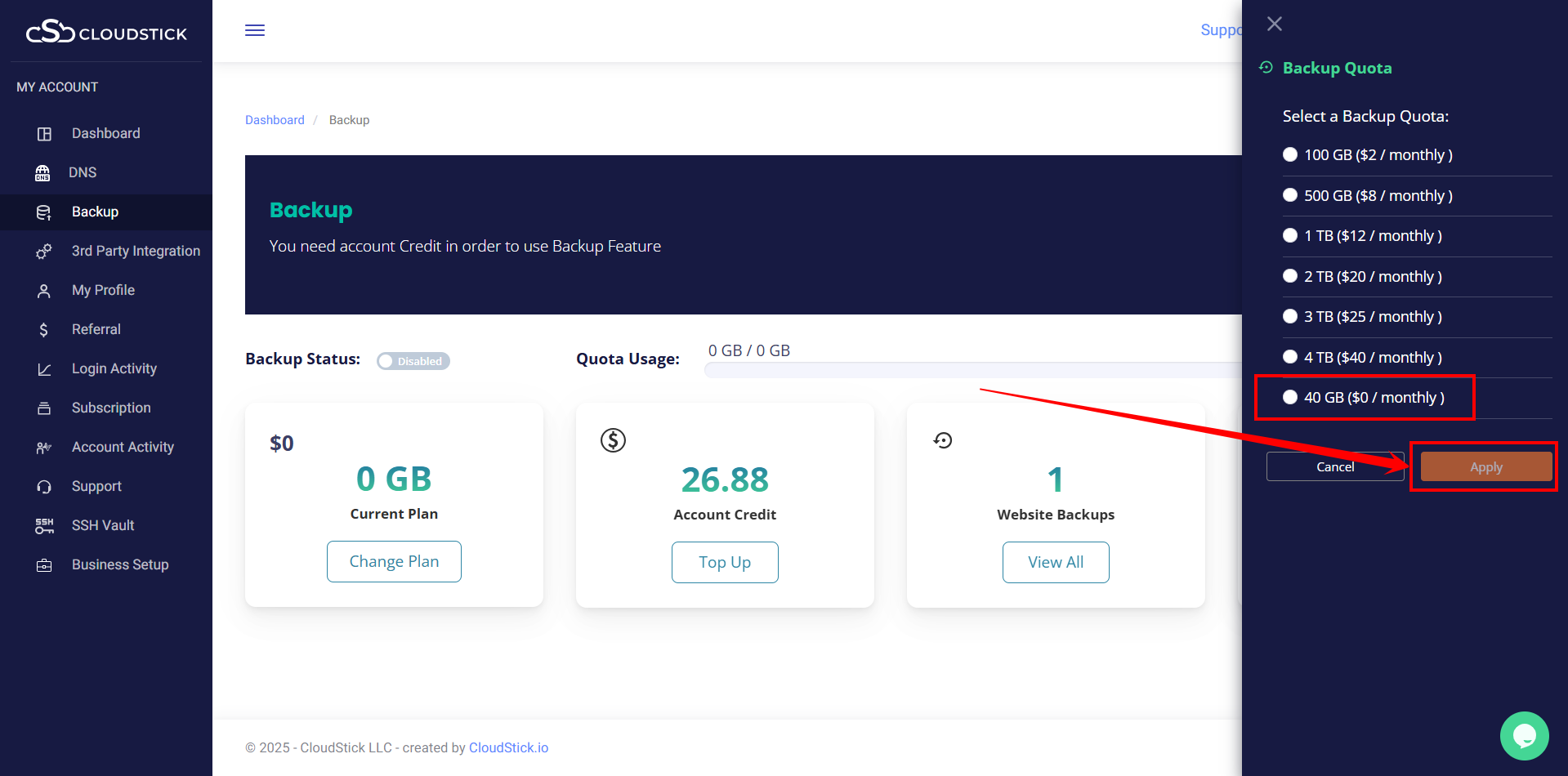The image size is (1568, 776).
Task: Open the hamburger menu icon
Action: pyautogui.click(x=255, y=30)
